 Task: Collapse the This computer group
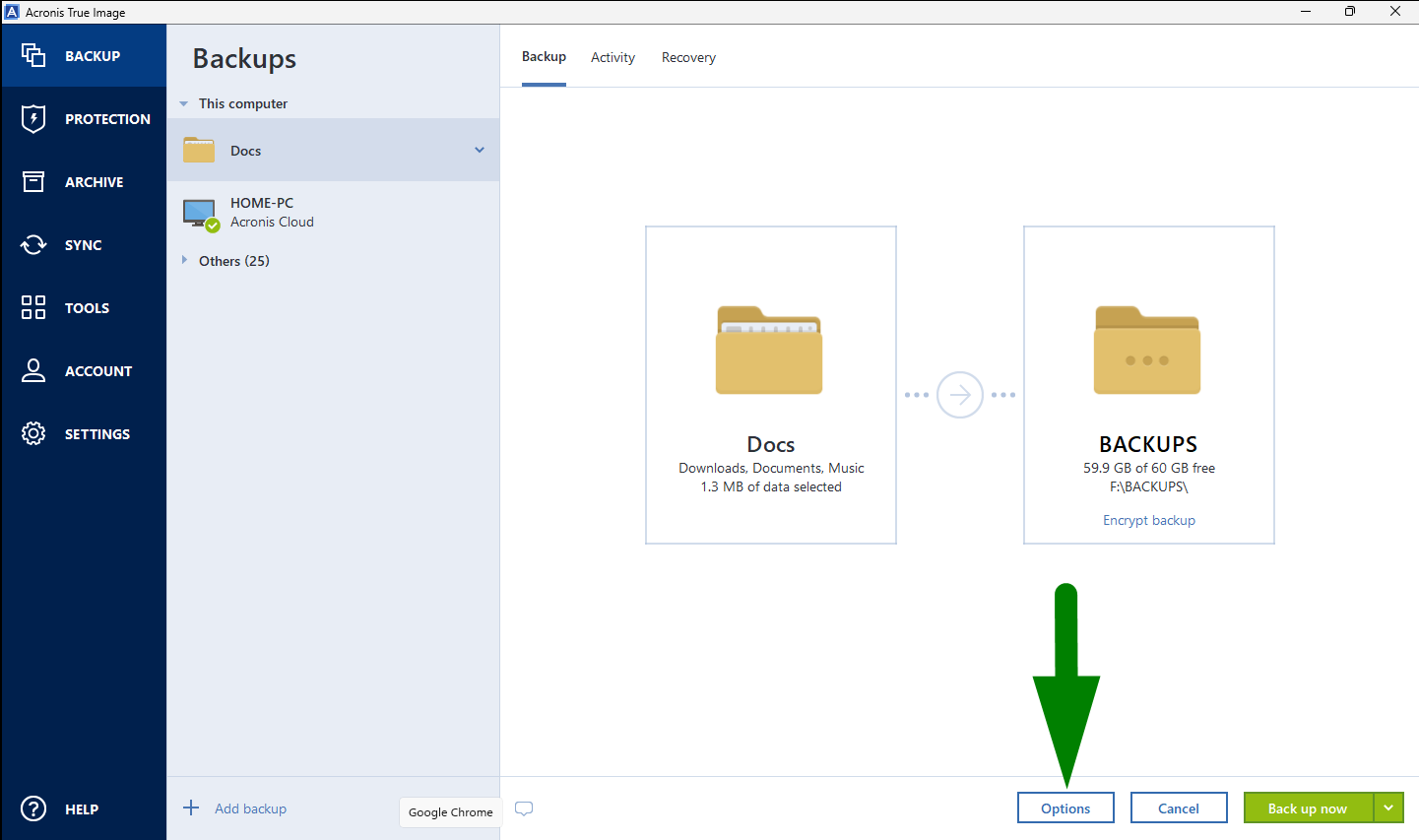pyautogui.click(x=184, y=103)
